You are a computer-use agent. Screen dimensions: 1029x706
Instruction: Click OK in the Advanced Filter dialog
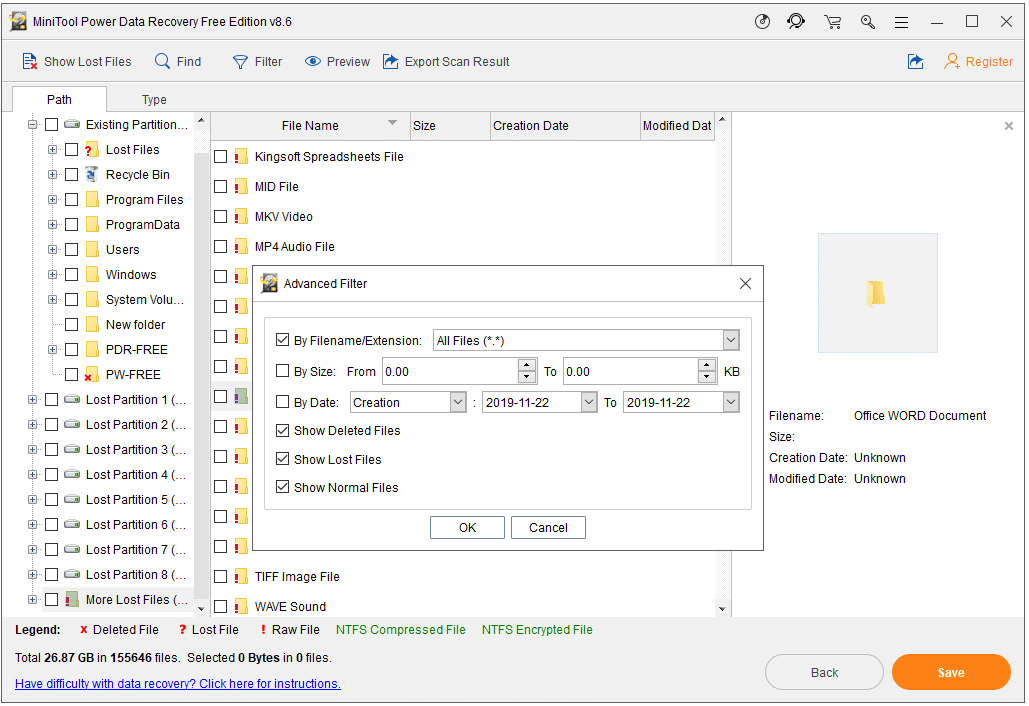(x=467, y=527)
